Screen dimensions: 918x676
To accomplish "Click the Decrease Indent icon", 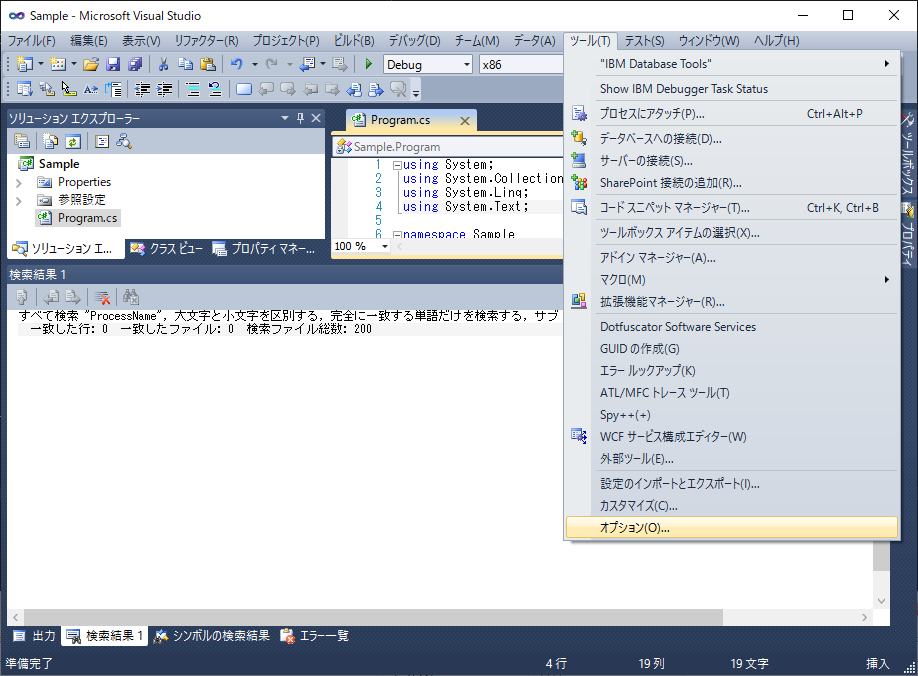I will tap(142, 89).
